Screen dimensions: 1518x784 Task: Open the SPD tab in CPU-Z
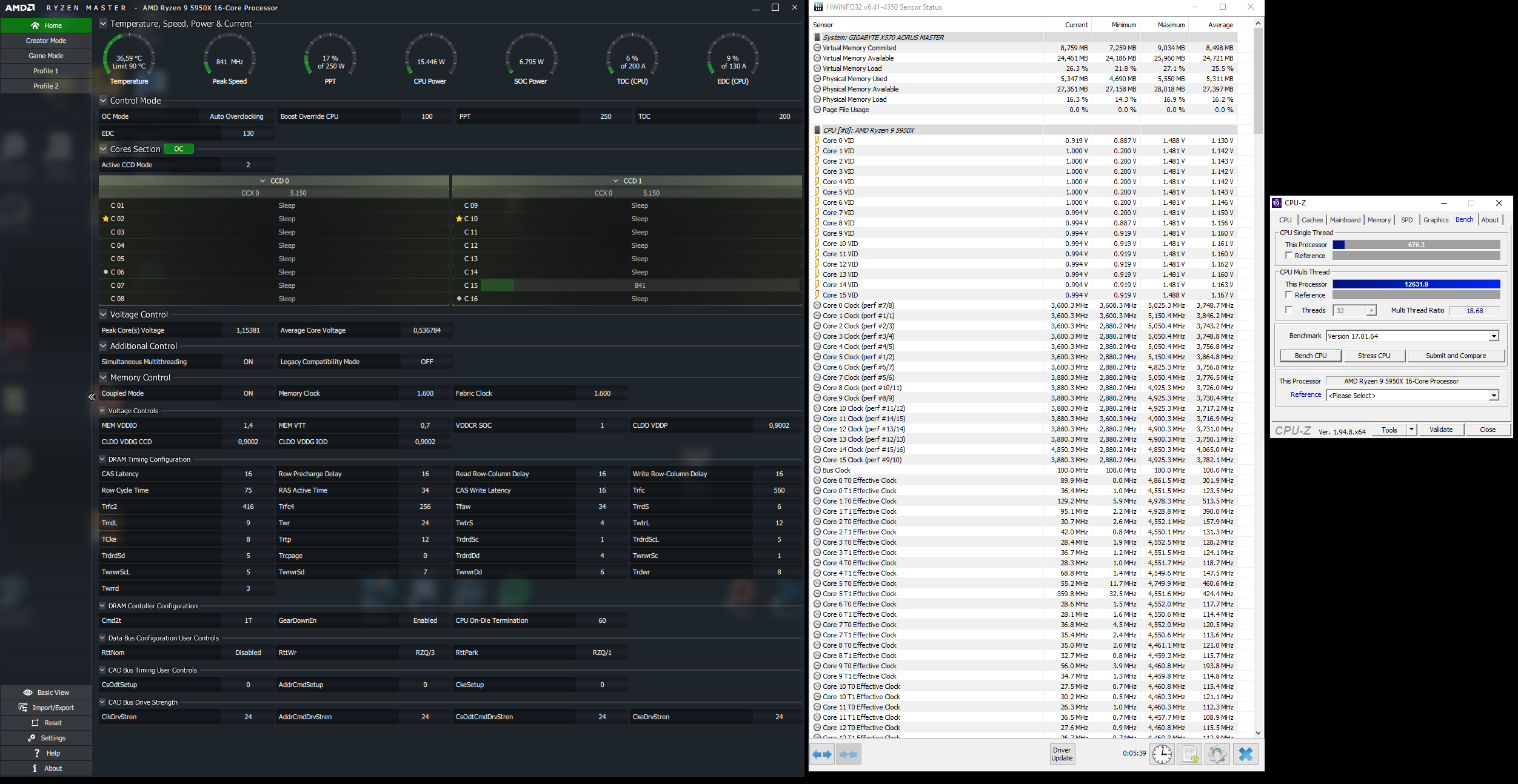(x=1406, y=220)
